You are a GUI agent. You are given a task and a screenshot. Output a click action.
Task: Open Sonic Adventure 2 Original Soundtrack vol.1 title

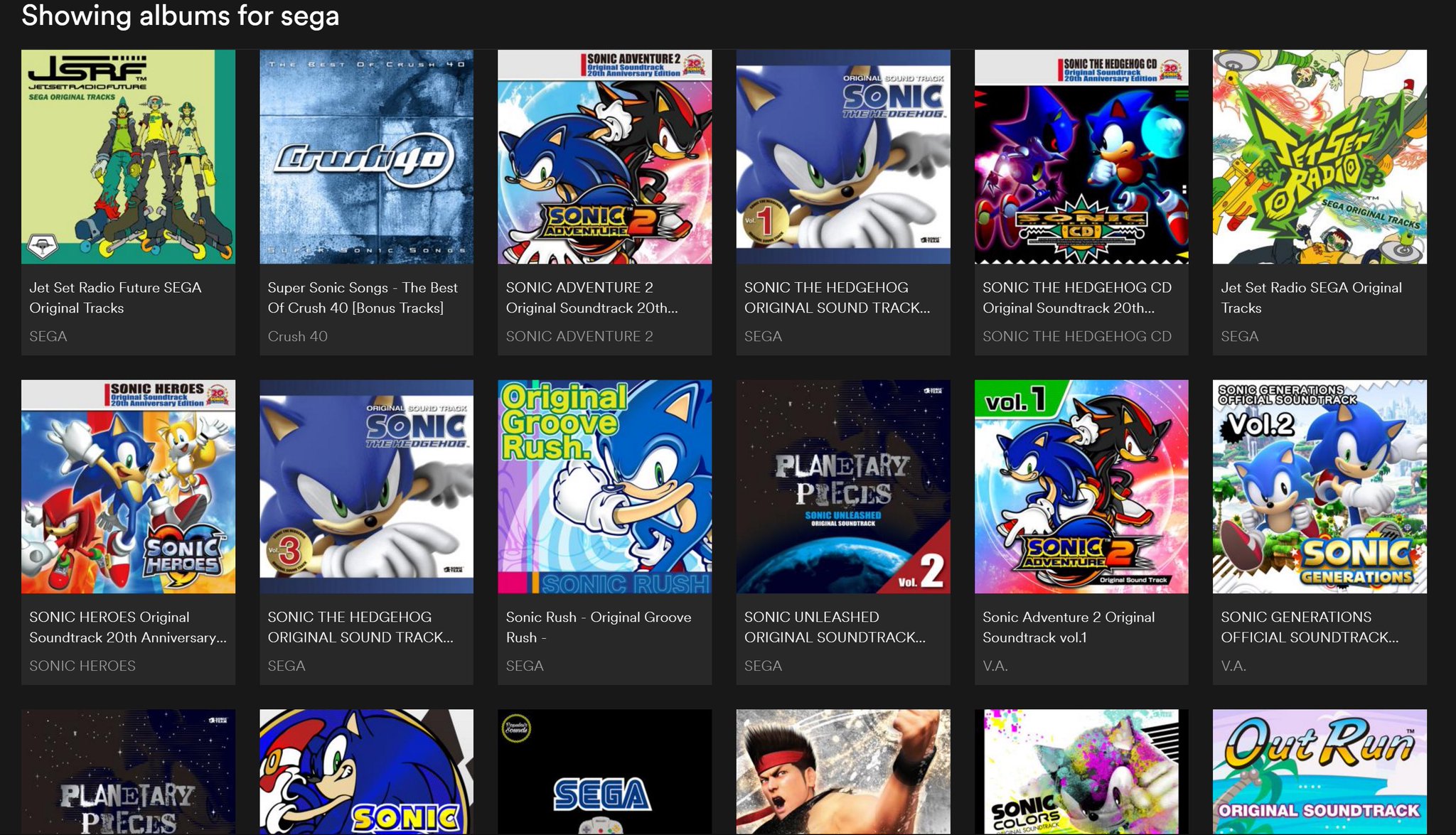point(1069,627)
